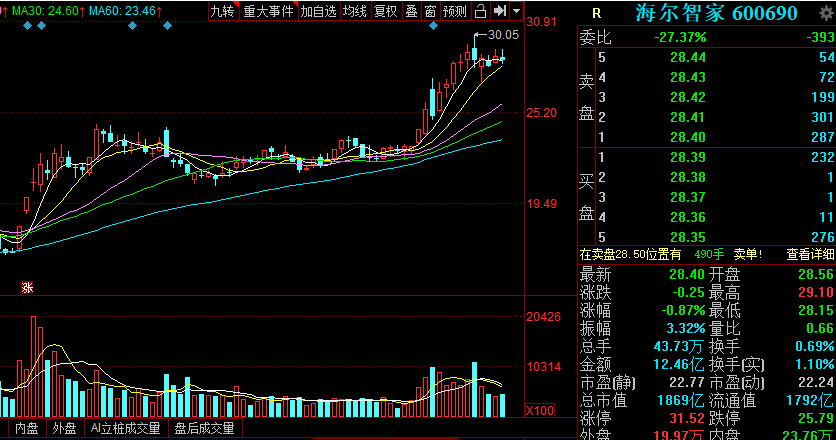The height and width of the screenshot is (440, 836).
Task: Click the X100 volume scale label
Action: 540,411
